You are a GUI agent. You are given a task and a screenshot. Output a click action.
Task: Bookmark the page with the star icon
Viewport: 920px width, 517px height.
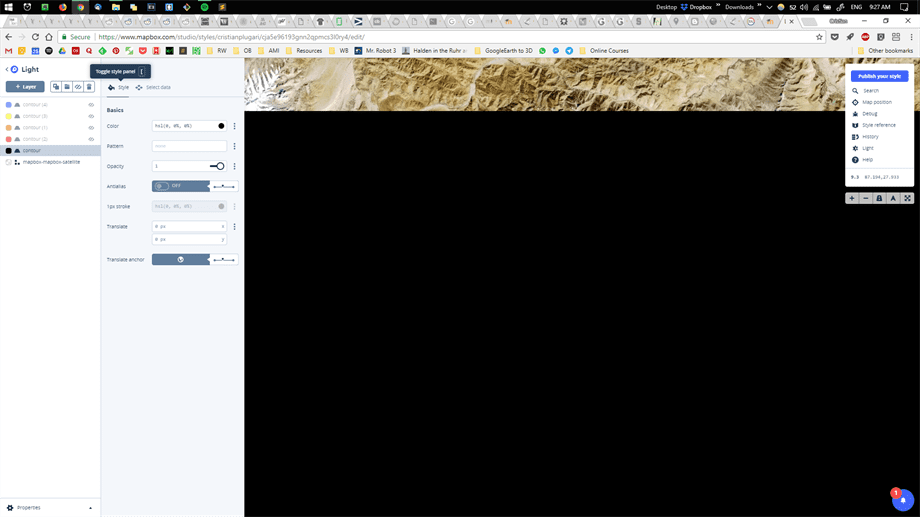pos(819,37)
